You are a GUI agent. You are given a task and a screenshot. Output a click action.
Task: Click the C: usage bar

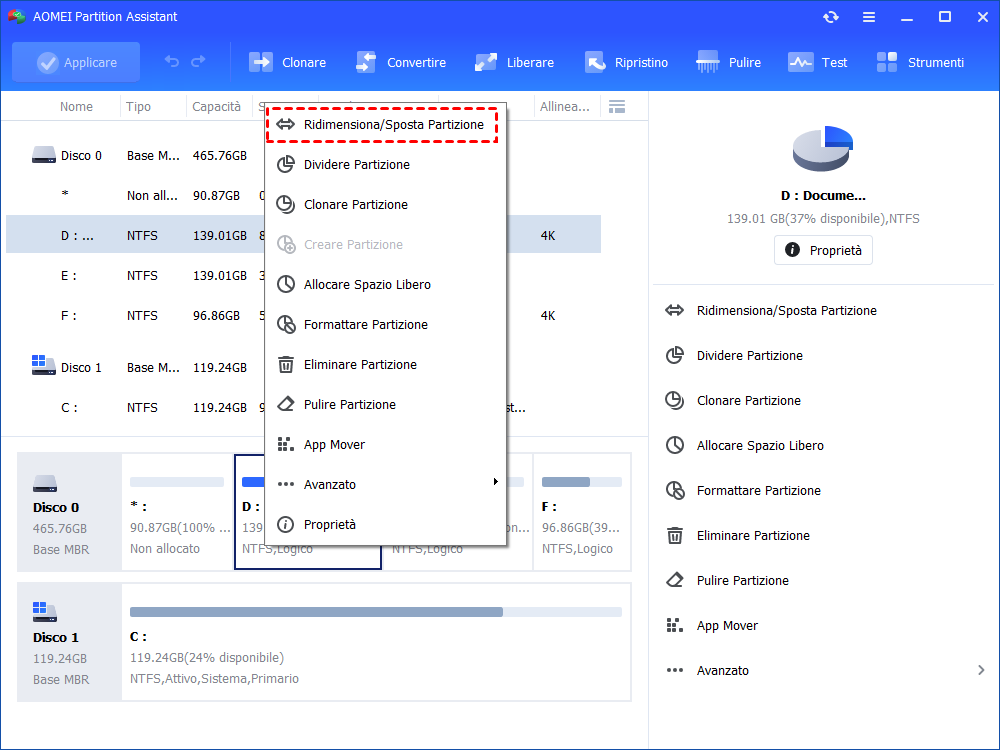(x=376, y=612)
